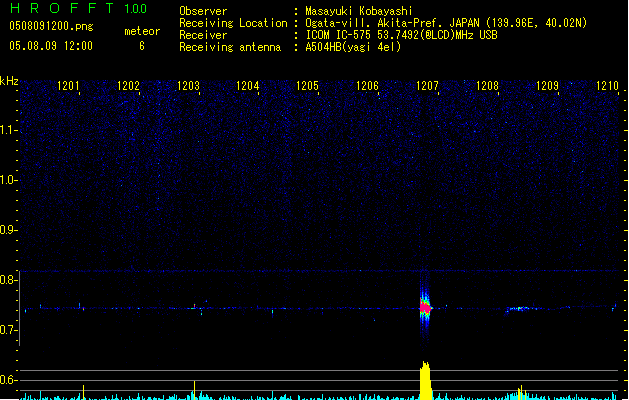
Task: Select the 1204 time marker
Action: [248, 86]
